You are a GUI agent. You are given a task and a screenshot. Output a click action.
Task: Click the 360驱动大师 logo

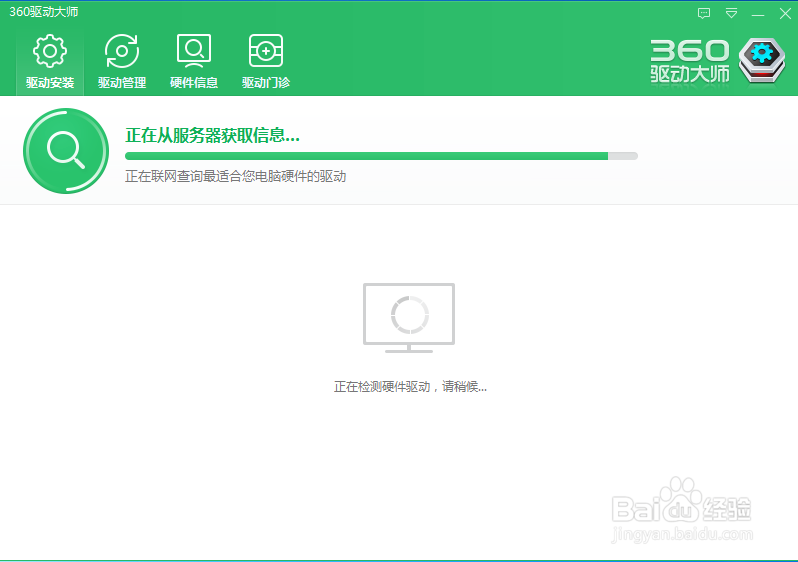[718, 61]
